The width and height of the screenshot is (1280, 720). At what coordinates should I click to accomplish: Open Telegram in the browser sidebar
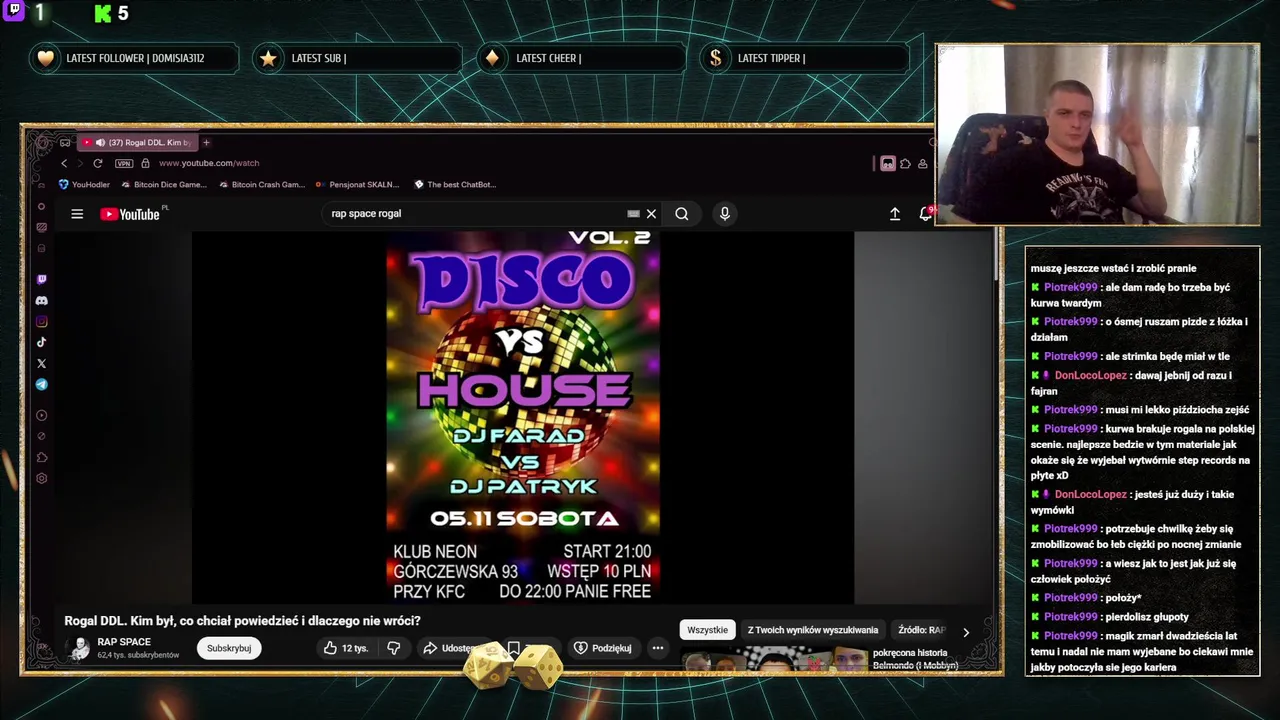coord(41,385)
